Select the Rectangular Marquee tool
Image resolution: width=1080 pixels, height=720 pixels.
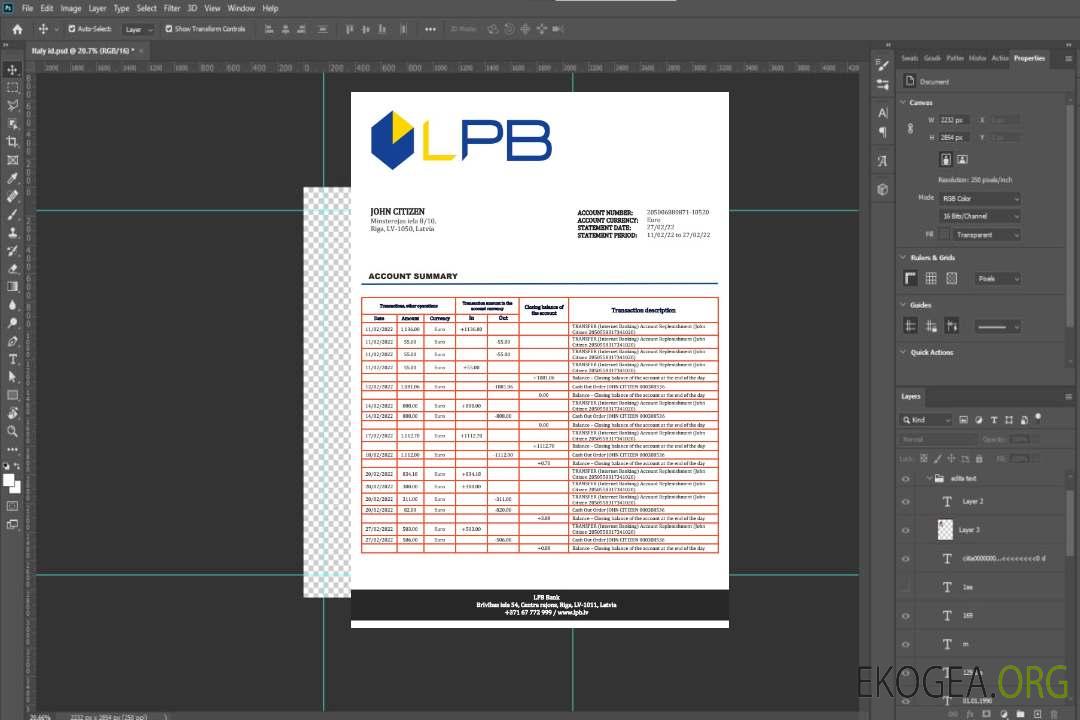click(12, 88)
